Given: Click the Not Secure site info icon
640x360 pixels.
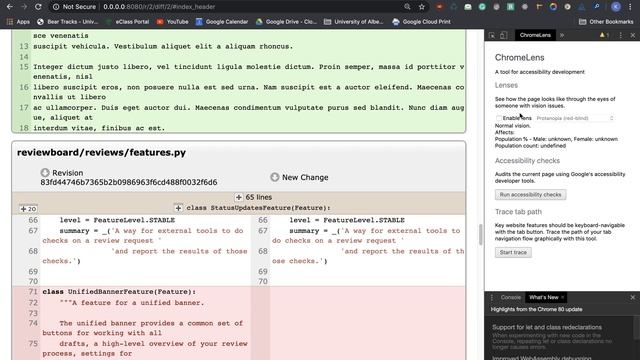Looking at the screenshot, I should 56,7.
